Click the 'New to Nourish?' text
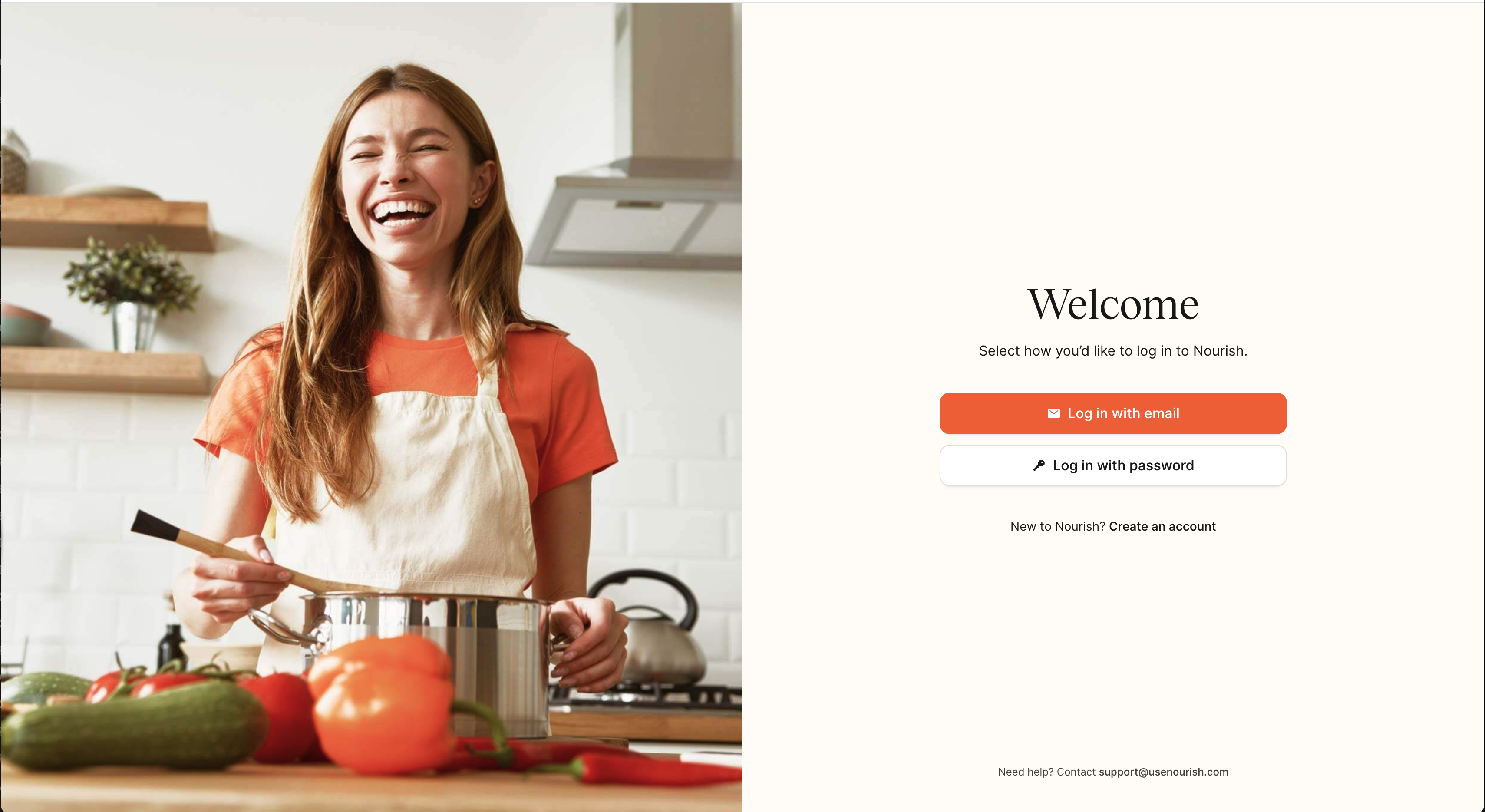1485x812 pixels. tap(1058, 526)
